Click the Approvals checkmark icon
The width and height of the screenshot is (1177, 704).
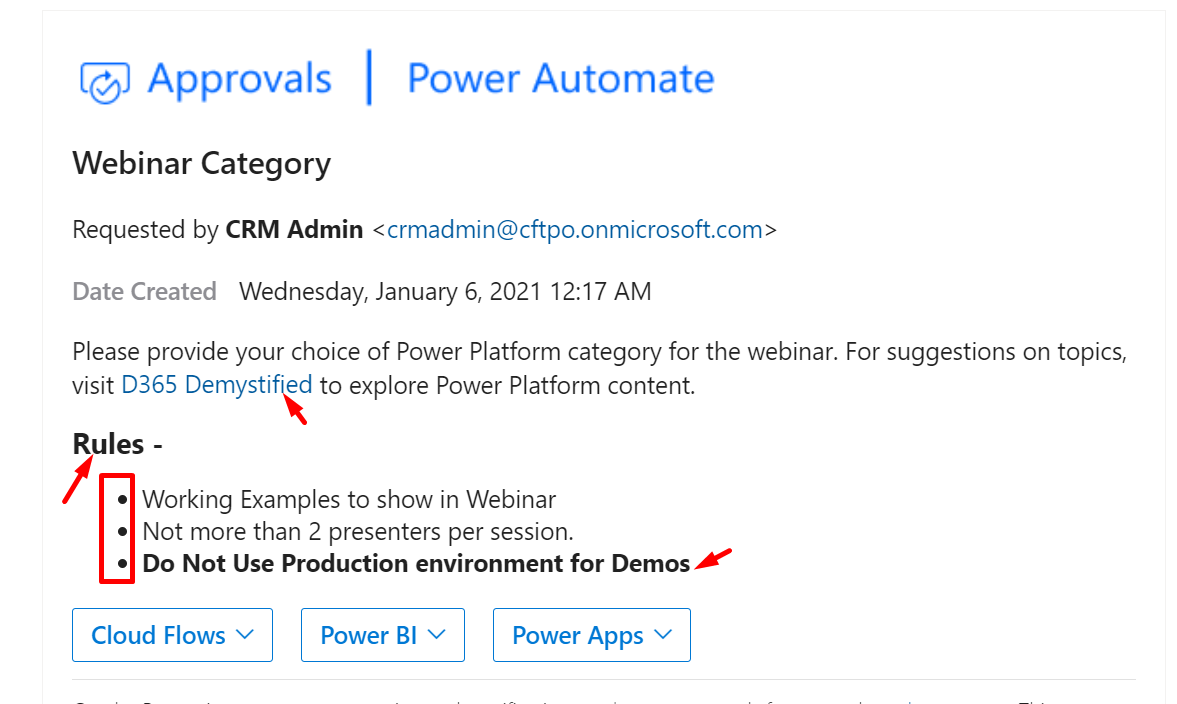[104, 82]
